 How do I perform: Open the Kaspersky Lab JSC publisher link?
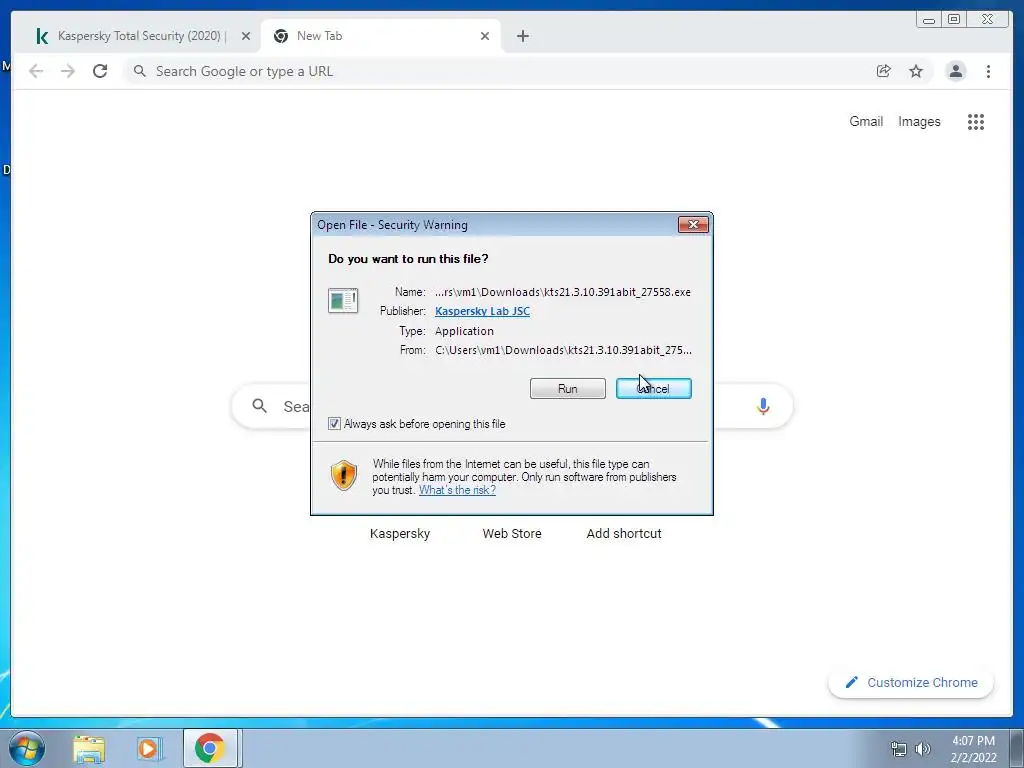pos(483,311)
